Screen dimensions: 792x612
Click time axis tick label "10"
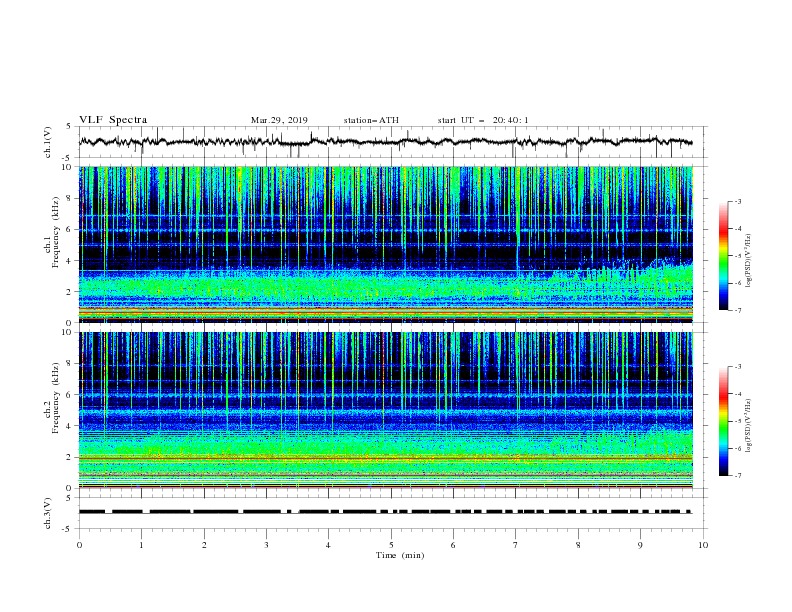pyautogui.click(x=703, y=545)
